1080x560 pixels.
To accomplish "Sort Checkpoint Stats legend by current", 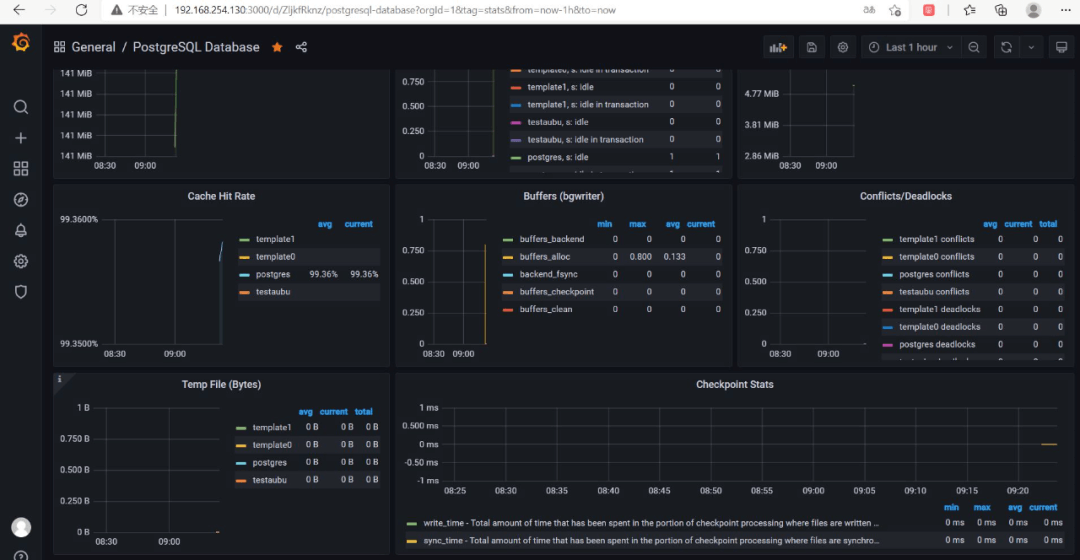I will click(x=1043, y=508).
